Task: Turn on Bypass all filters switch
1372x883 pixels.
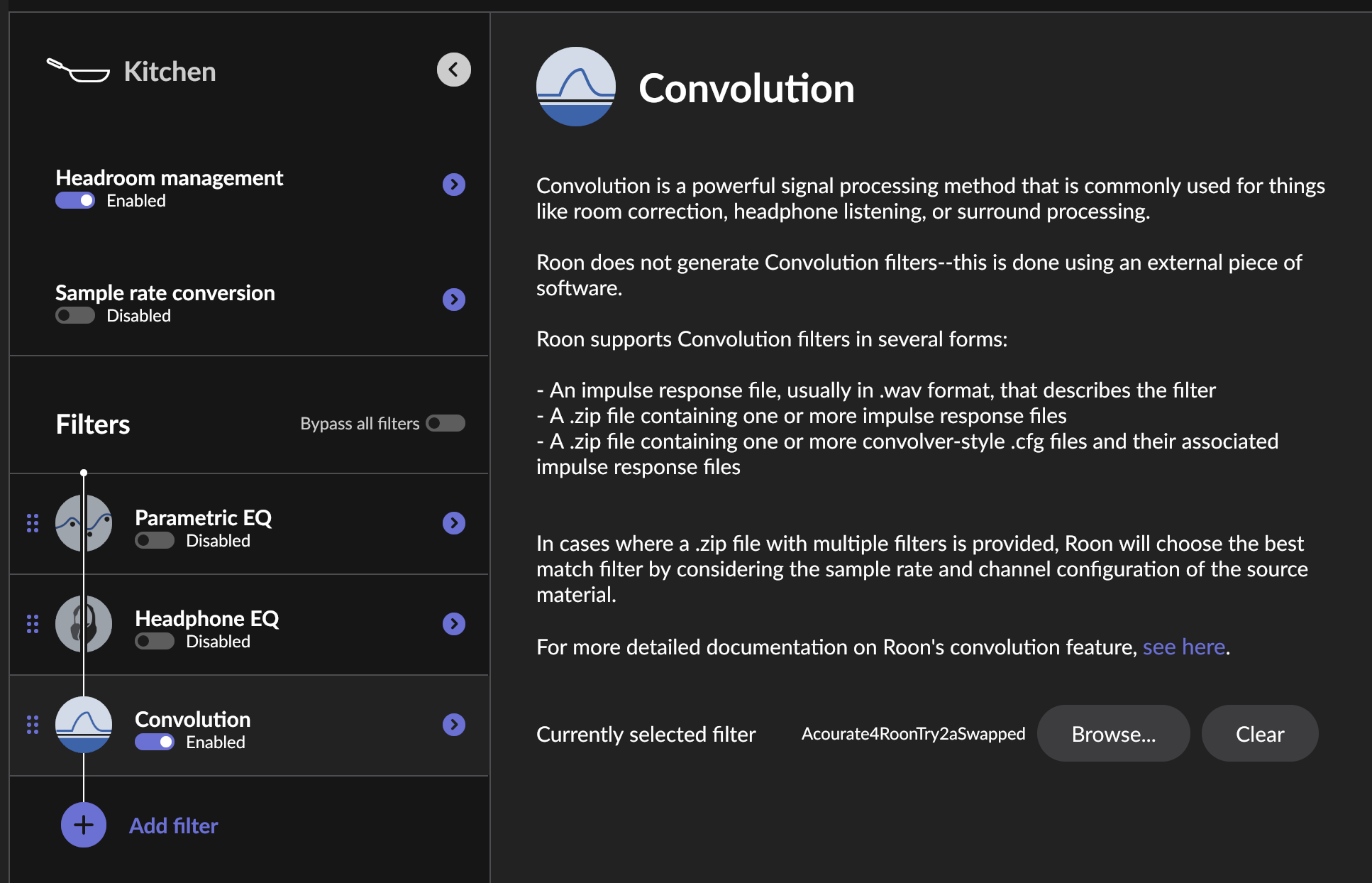Action: (446, 424)
